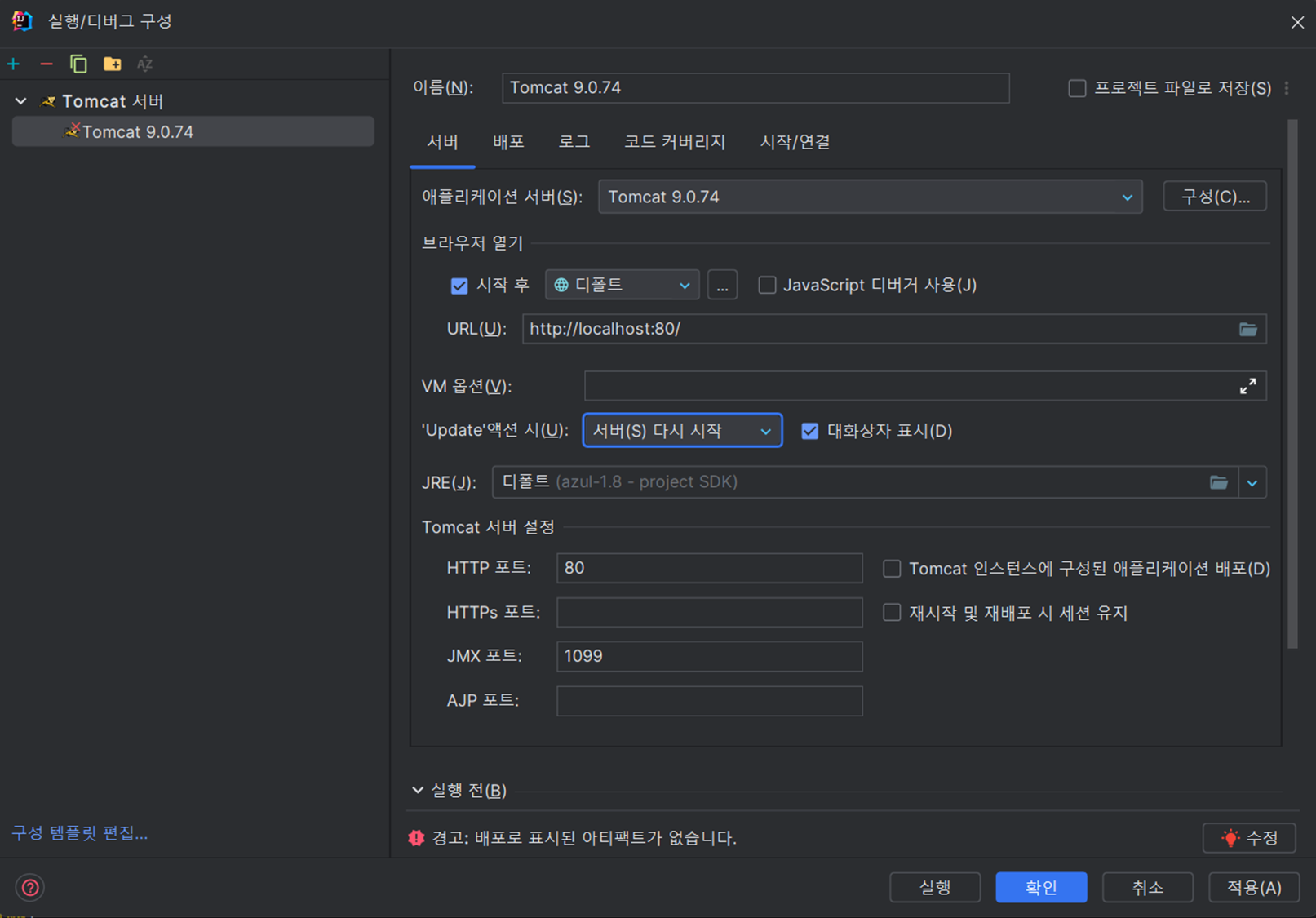
Task: Click the 수정 fix button
Action: click(1249, 838)
